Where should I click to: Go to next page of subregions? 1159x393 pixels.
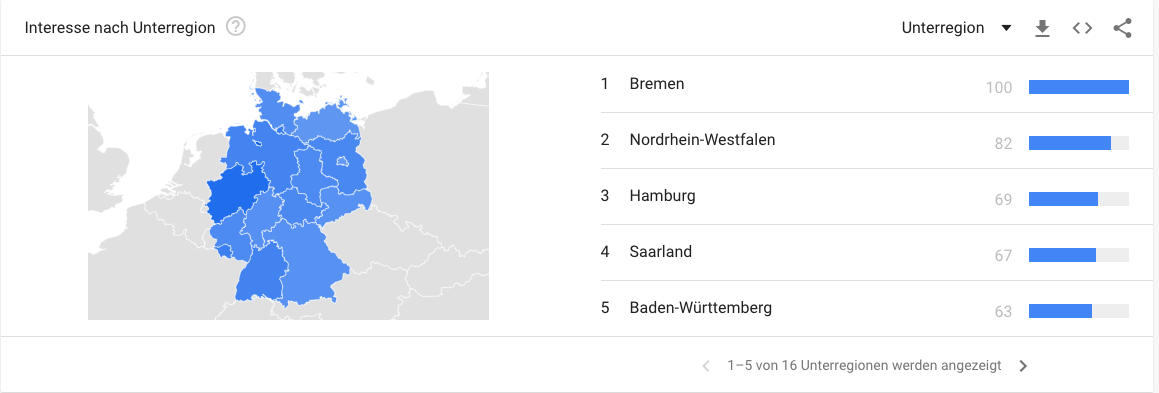click(x=1023, y=365)
